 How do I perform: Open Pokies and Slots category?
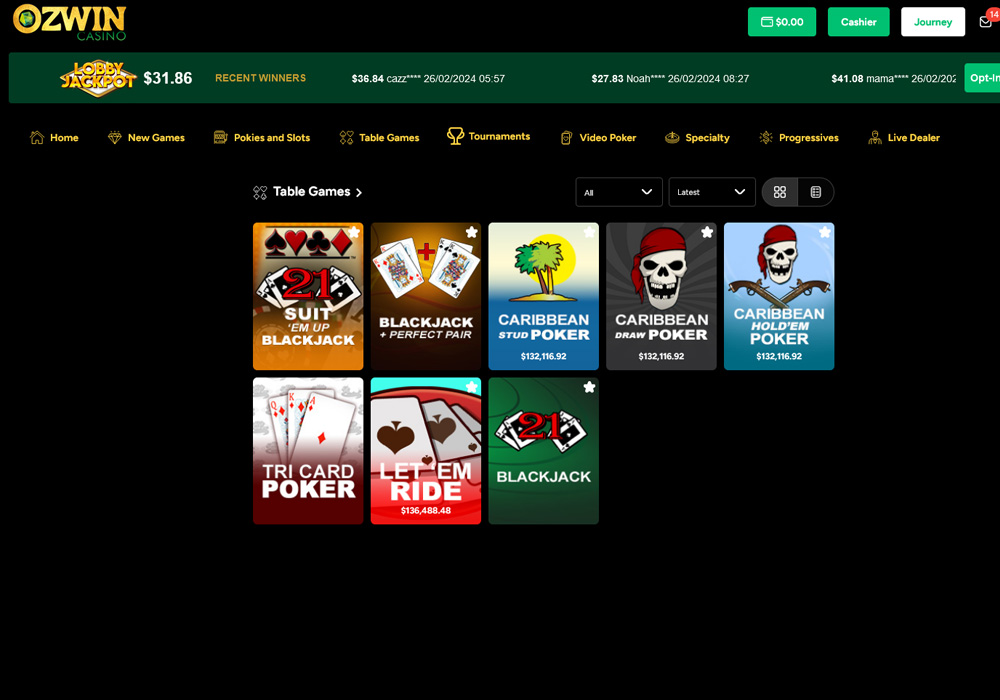coord(261,138)
